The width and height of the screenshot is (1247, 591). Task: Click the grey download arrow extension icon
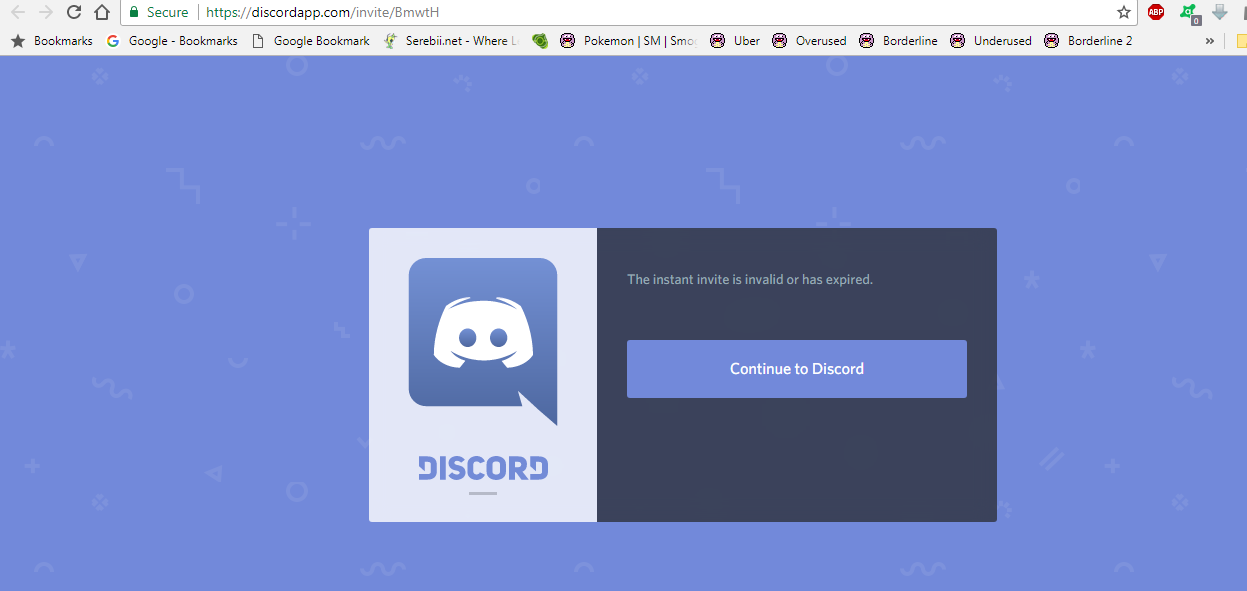point(1220,12)
